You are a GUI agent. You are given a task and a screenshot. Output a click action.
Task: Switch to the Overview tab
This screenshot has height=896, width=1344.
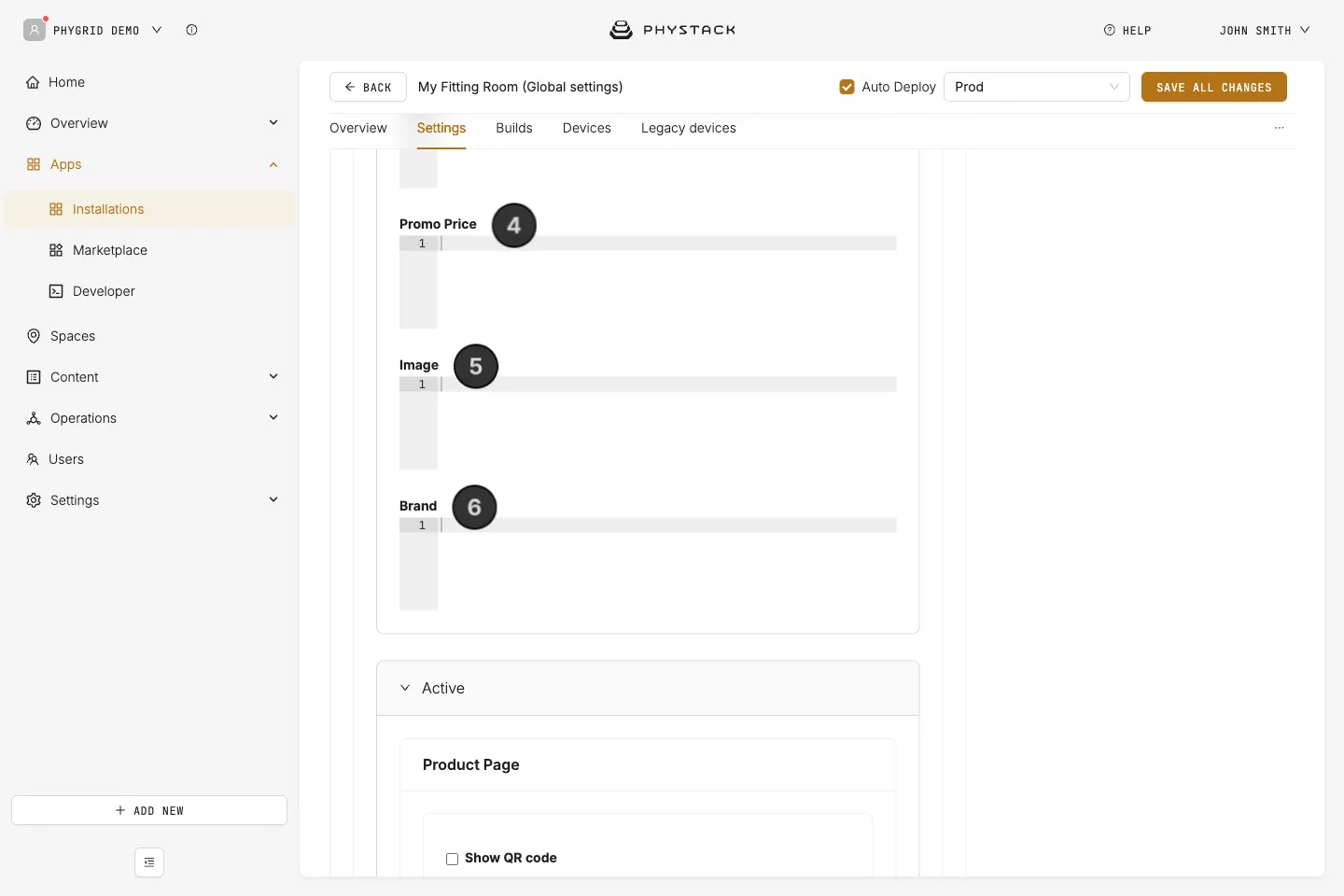pyautogui.click(x=358, y=128)
